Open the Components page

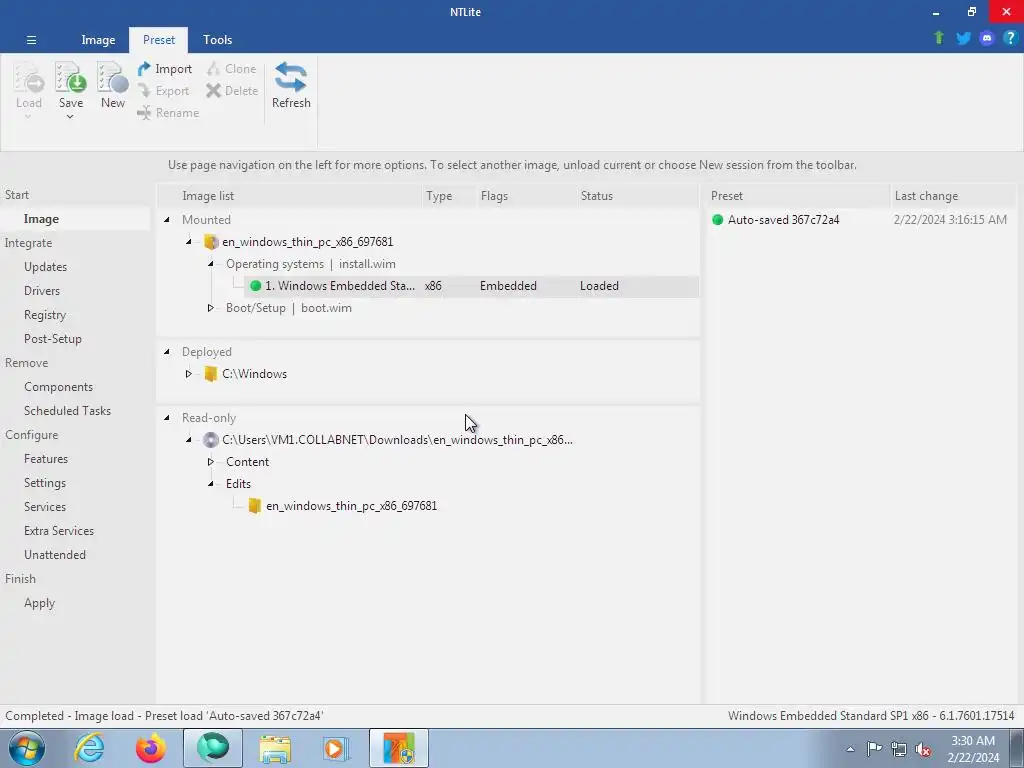[x=58, y=387]
